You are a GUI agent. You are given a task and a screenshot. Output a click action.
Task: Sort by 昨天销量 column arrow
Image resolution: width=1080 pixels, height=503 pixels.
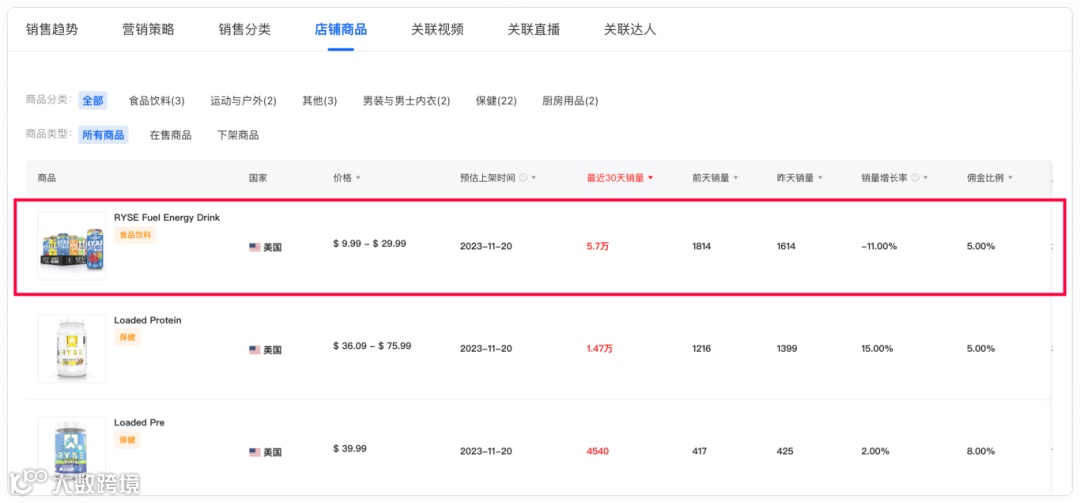pos(820,178)
